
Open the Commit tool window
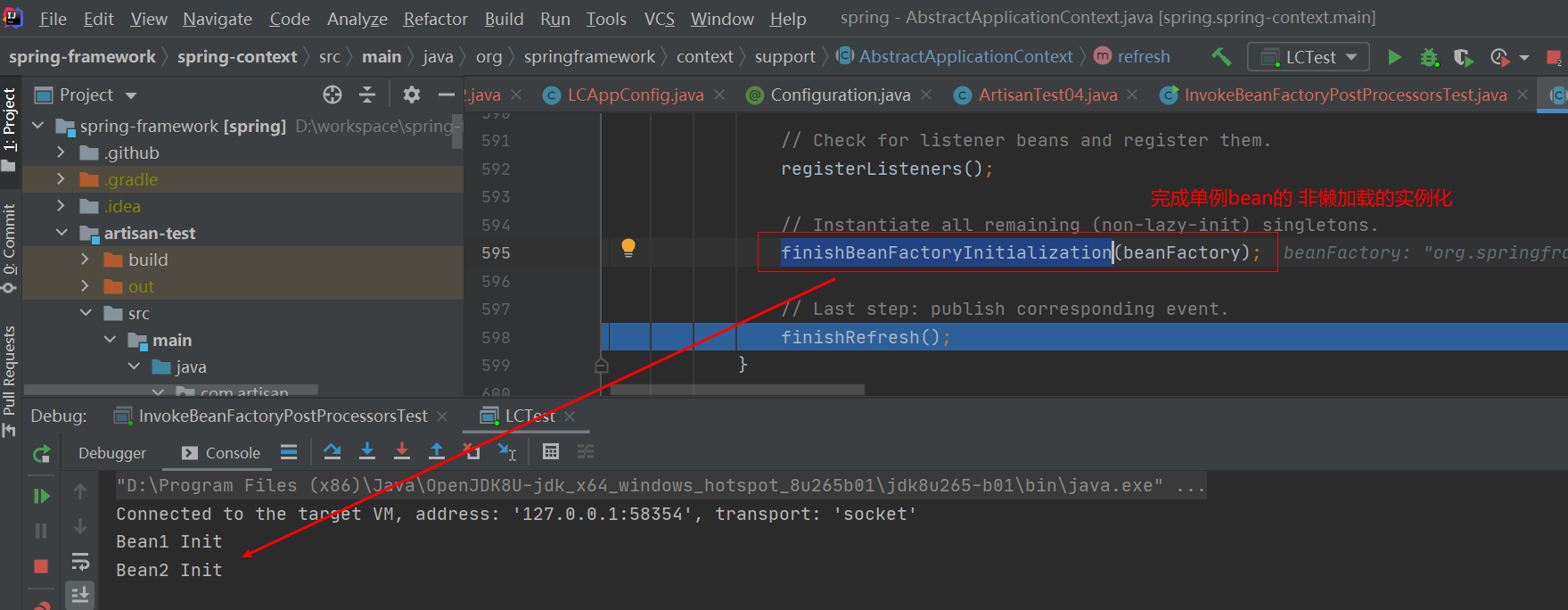tap(10, 247)
